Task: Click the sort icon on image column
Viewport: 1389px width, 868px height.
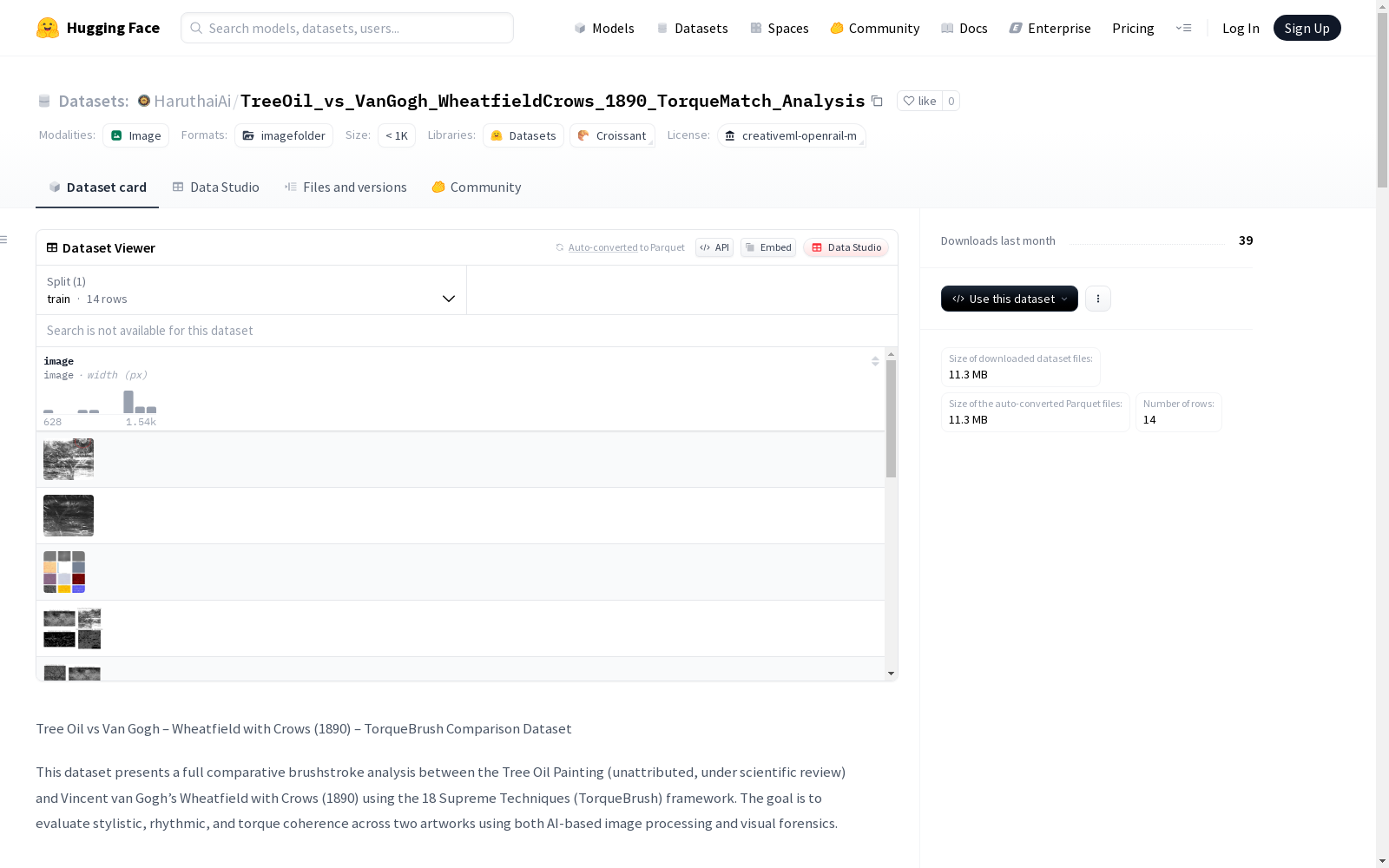Action: point(875,361)
